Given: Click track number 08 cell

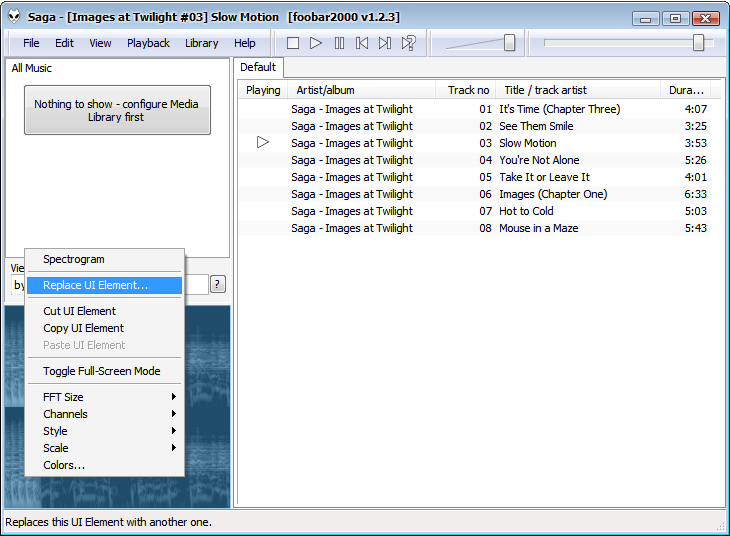Looking at the screenshot, I should 485,228.
